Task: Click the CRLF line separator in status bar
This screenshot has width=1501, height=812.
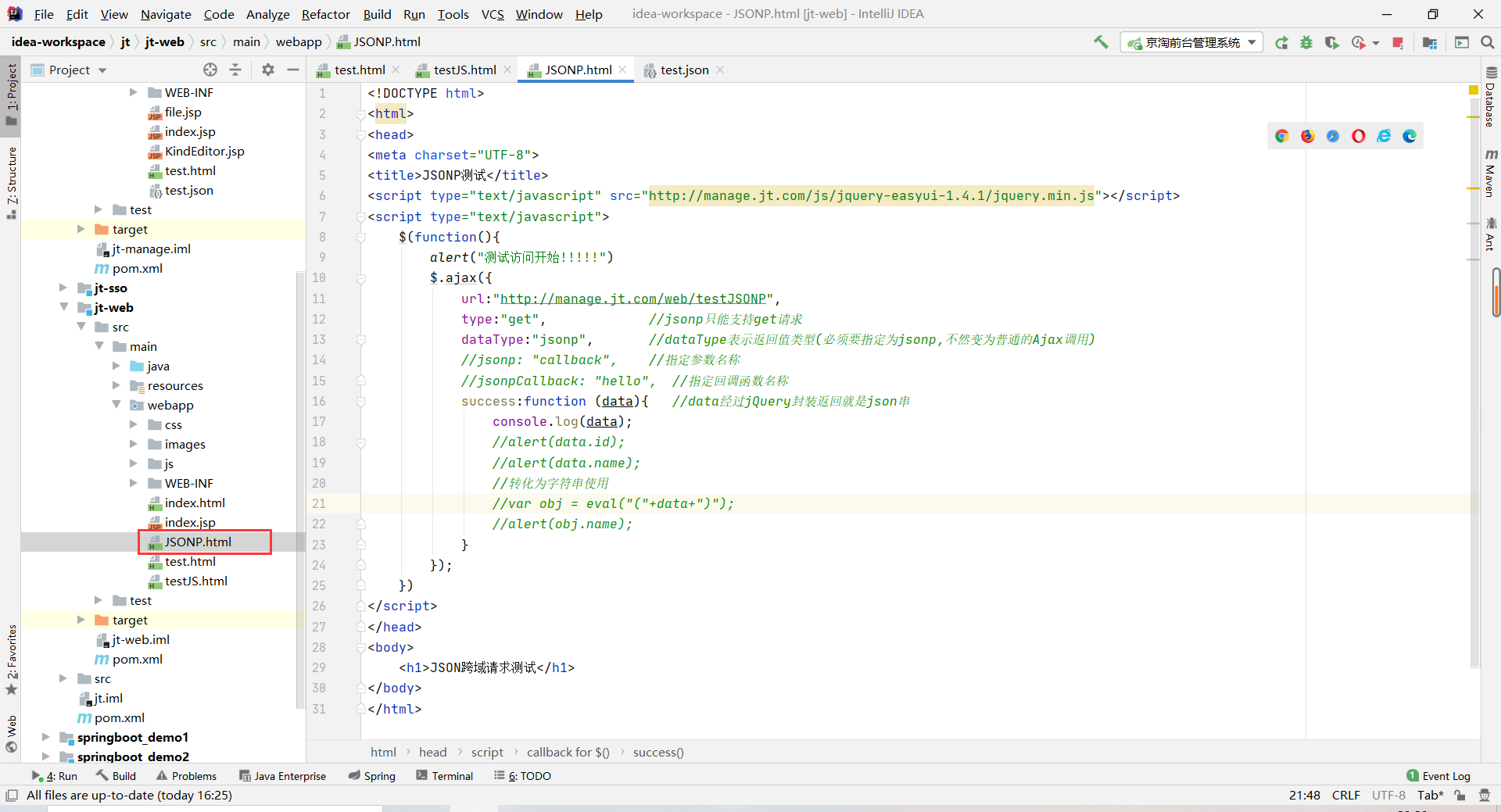Action: pos(1345,795)
